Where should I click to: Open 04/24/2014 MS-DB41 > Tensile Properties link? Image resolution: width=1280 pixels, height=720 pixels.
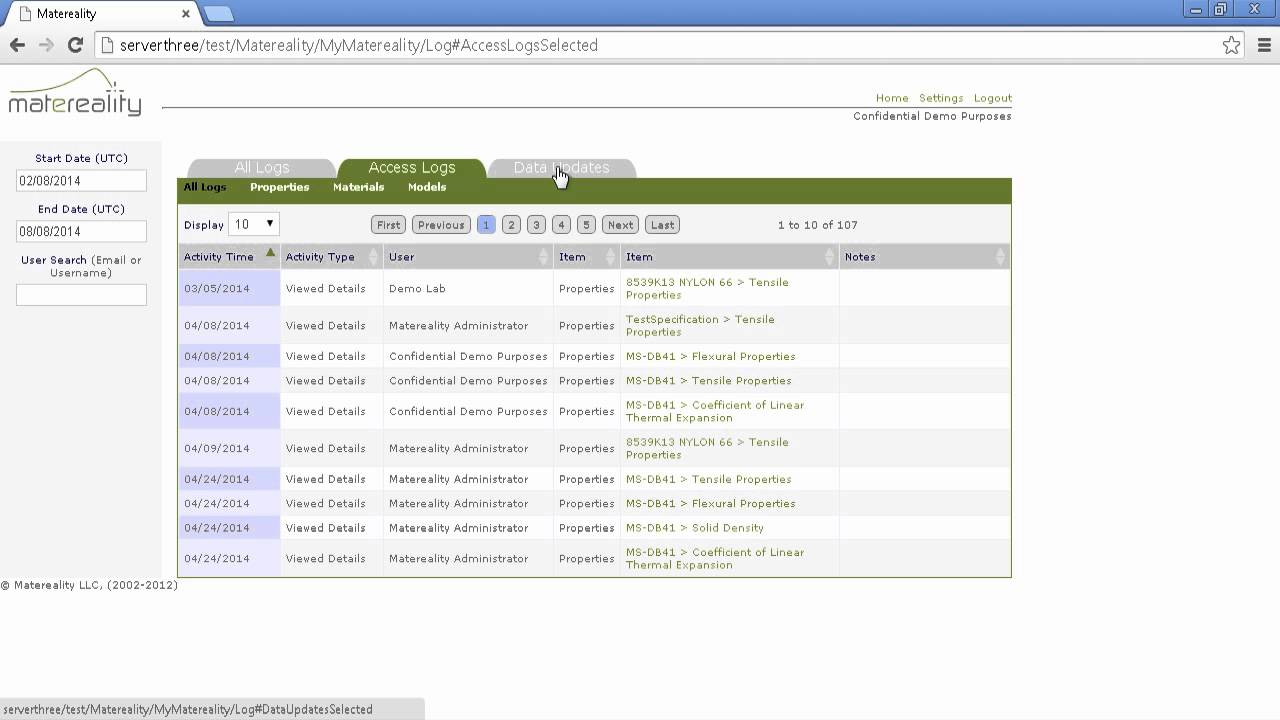pyautogui.click(x=708, y=479)
